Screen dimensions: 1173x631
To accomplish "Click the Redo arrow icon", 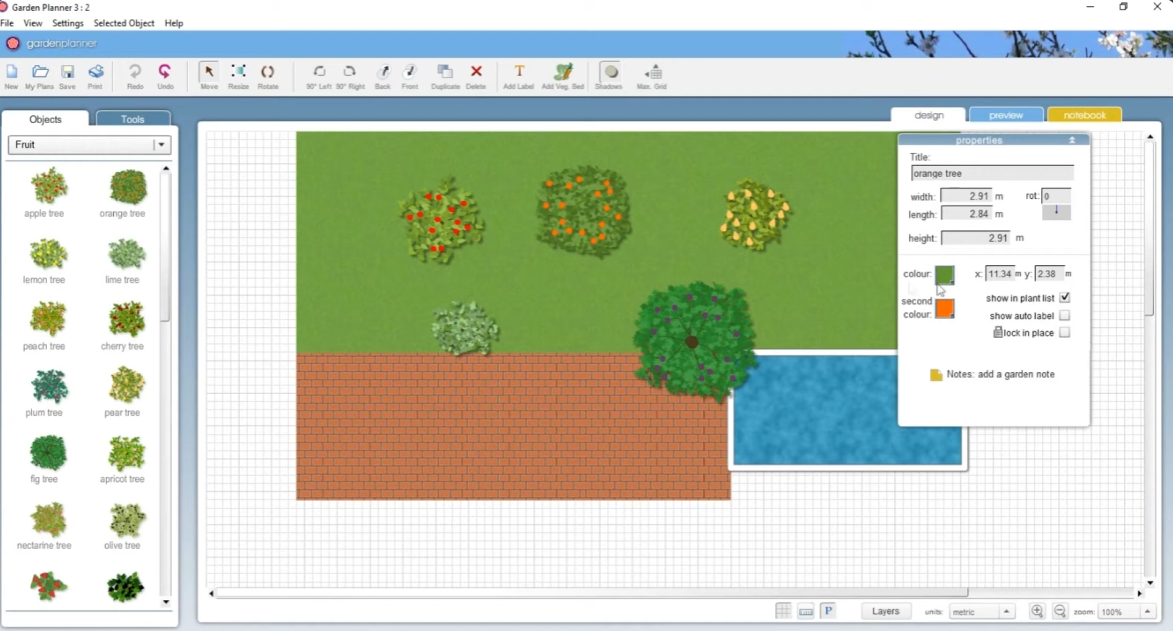I will tap(135, 73).
